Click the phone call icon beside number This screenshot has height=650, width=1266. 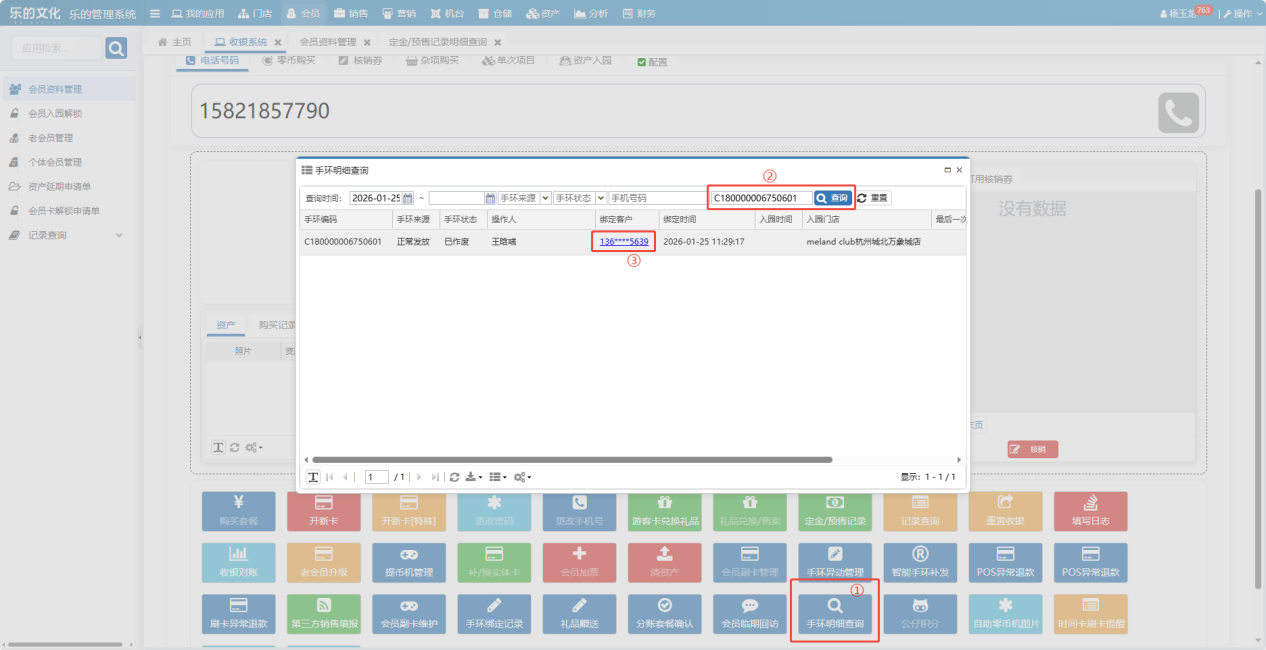1178,113
